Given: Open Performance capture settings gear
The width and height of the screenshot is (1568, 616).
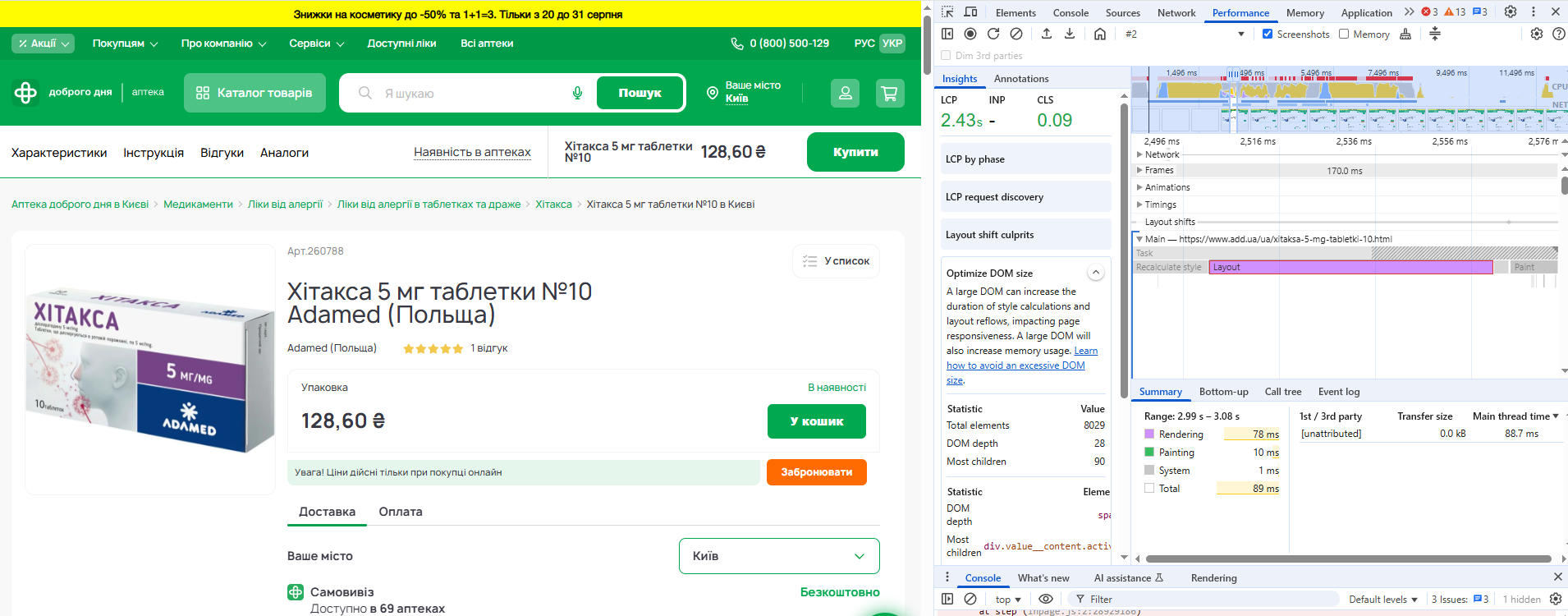Looking at the screenshot, I should point(1537,34).
